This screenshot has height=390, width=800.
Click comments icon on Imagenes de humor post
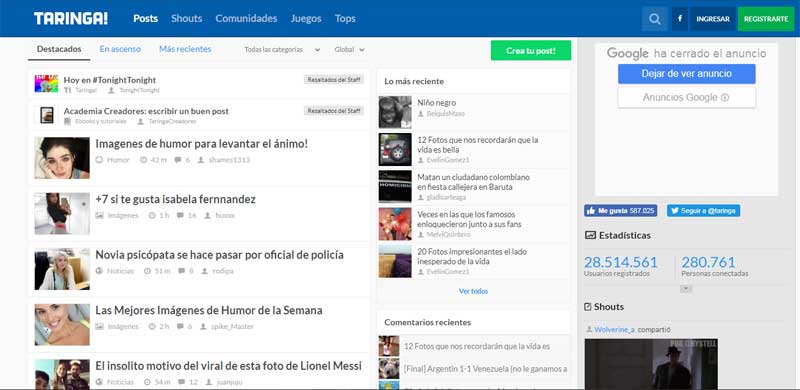[178, 160]
